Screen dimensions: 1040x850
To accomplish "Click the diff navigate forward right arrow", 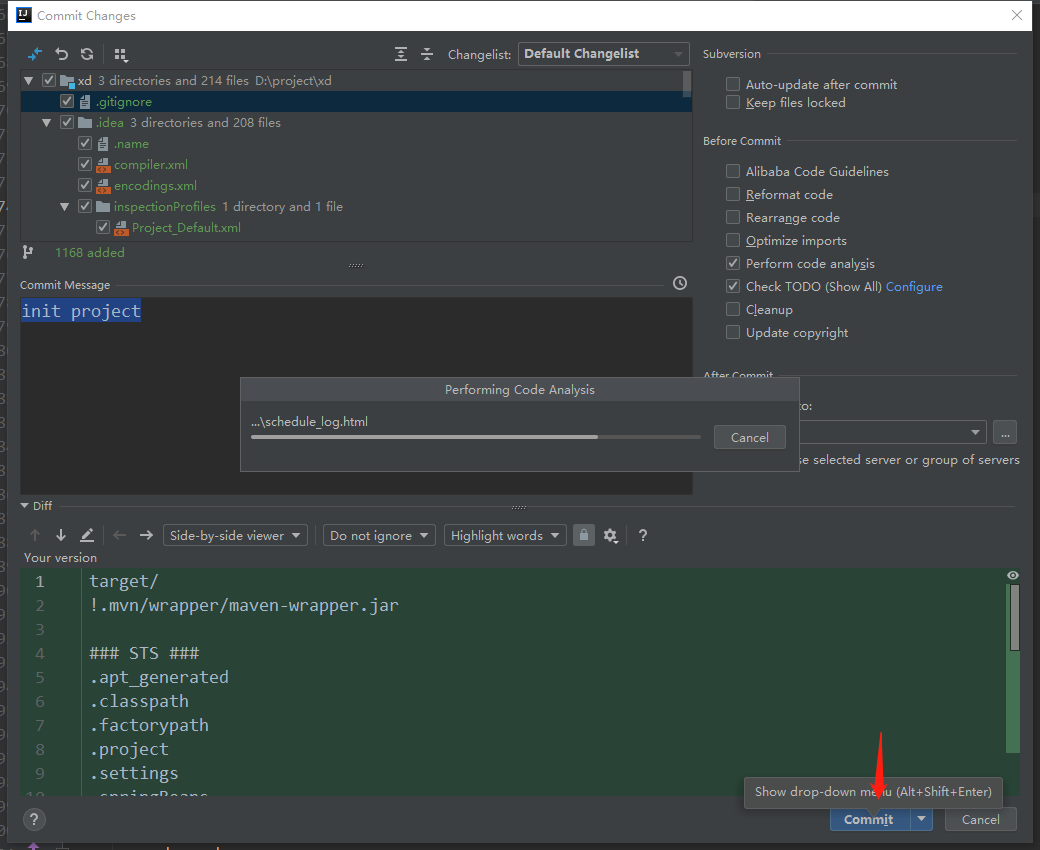I will tap(146, 535).
